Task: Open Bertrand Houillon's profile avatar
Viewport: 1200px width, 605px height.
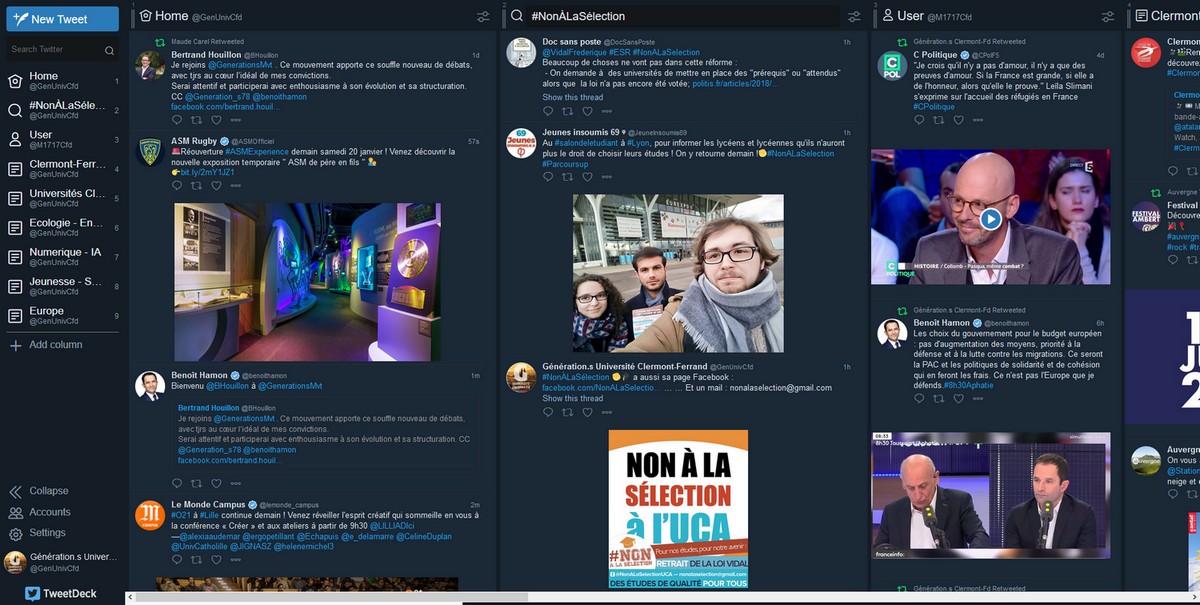Action: pos(150,66)
